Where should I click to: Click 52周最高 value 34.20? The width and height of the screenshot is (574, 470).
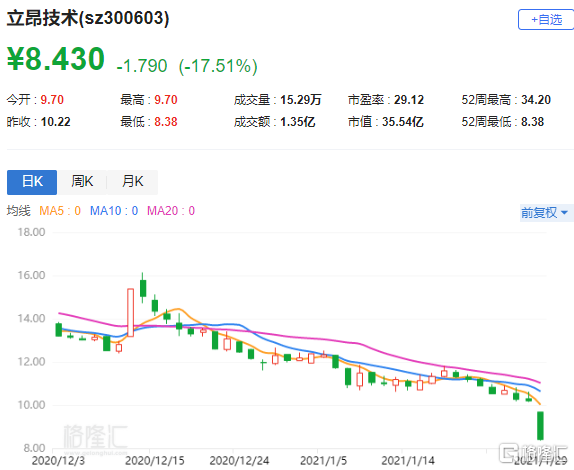pyautogui.click(x=536, y=100)
